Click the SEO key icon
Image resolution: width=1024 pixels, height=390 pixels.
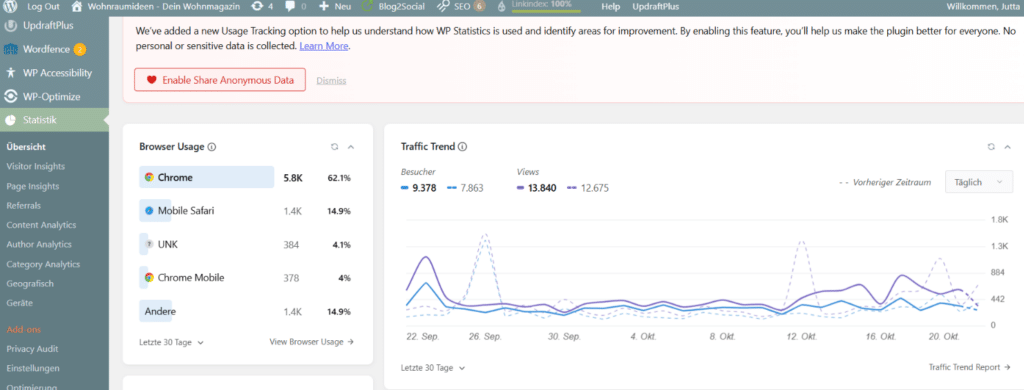point(443,7)
